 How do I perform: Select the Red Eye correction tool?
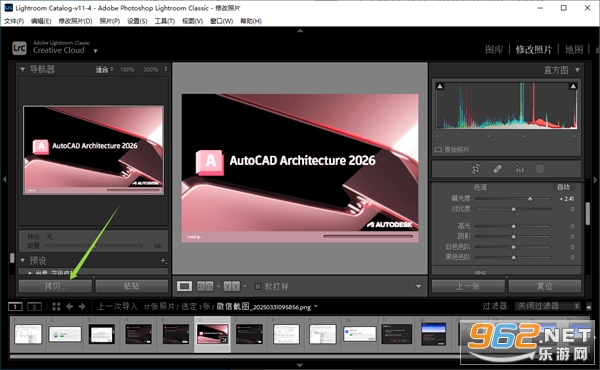[x=519, y=169]
